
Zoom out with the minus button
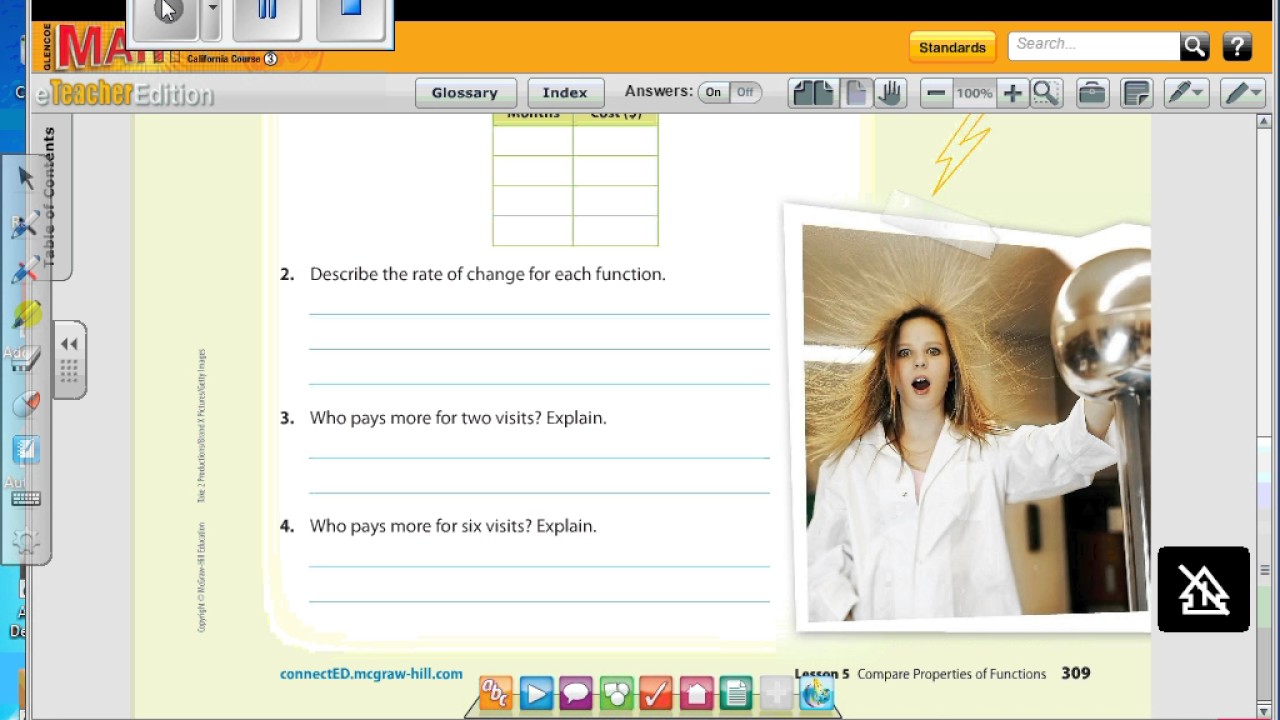point(936,93)
